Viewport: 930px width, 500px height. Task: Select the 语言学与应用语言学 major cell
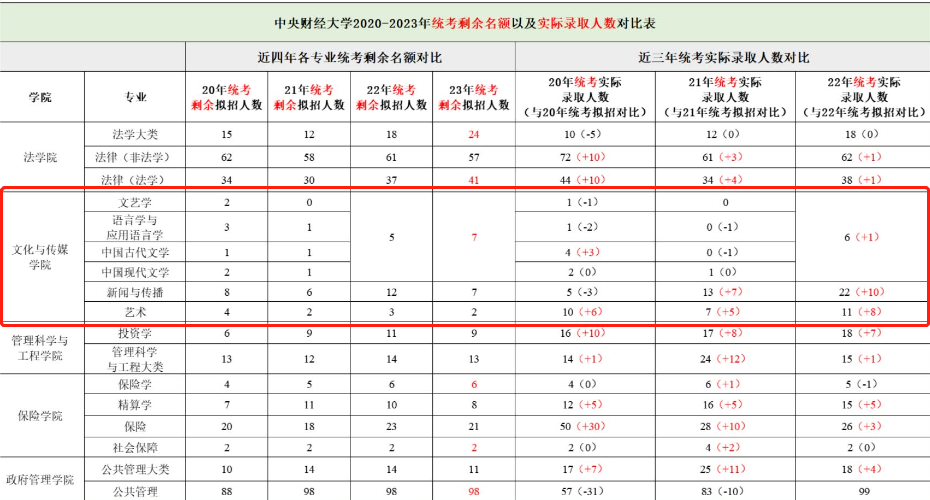pos(135,227)
